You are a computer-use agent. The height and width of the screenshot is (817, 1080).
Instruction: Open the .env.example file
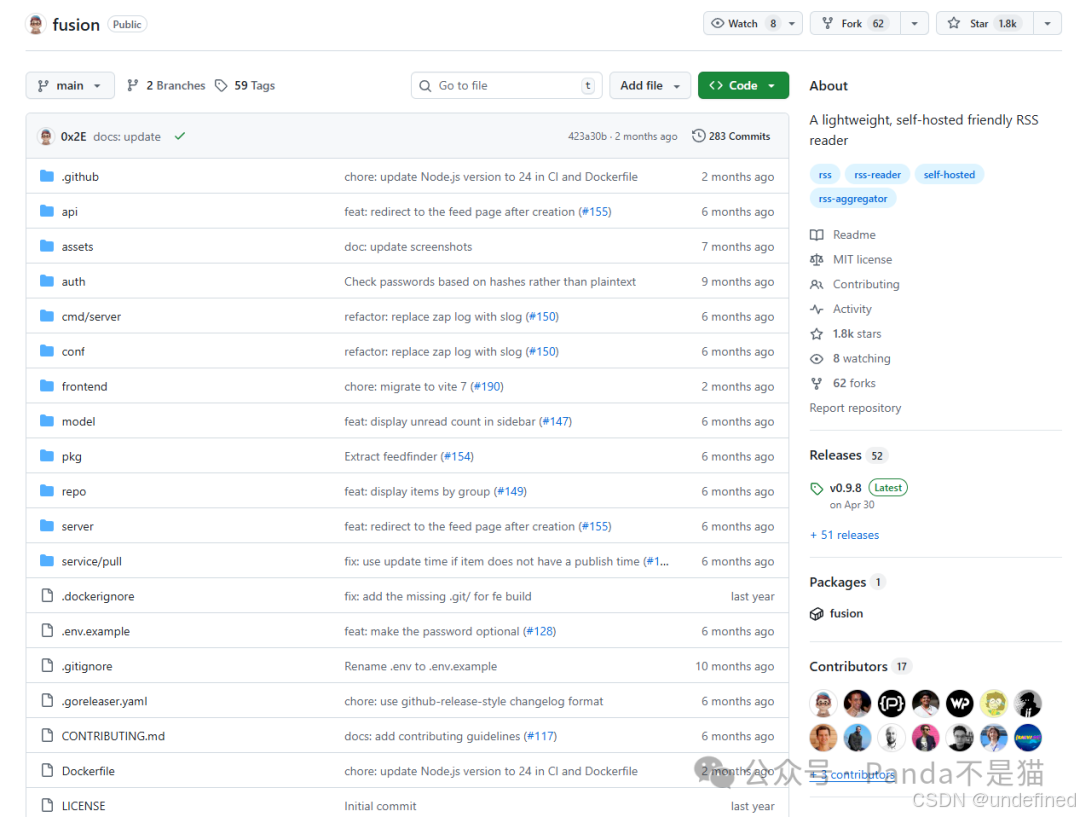[x=96, y=631]
